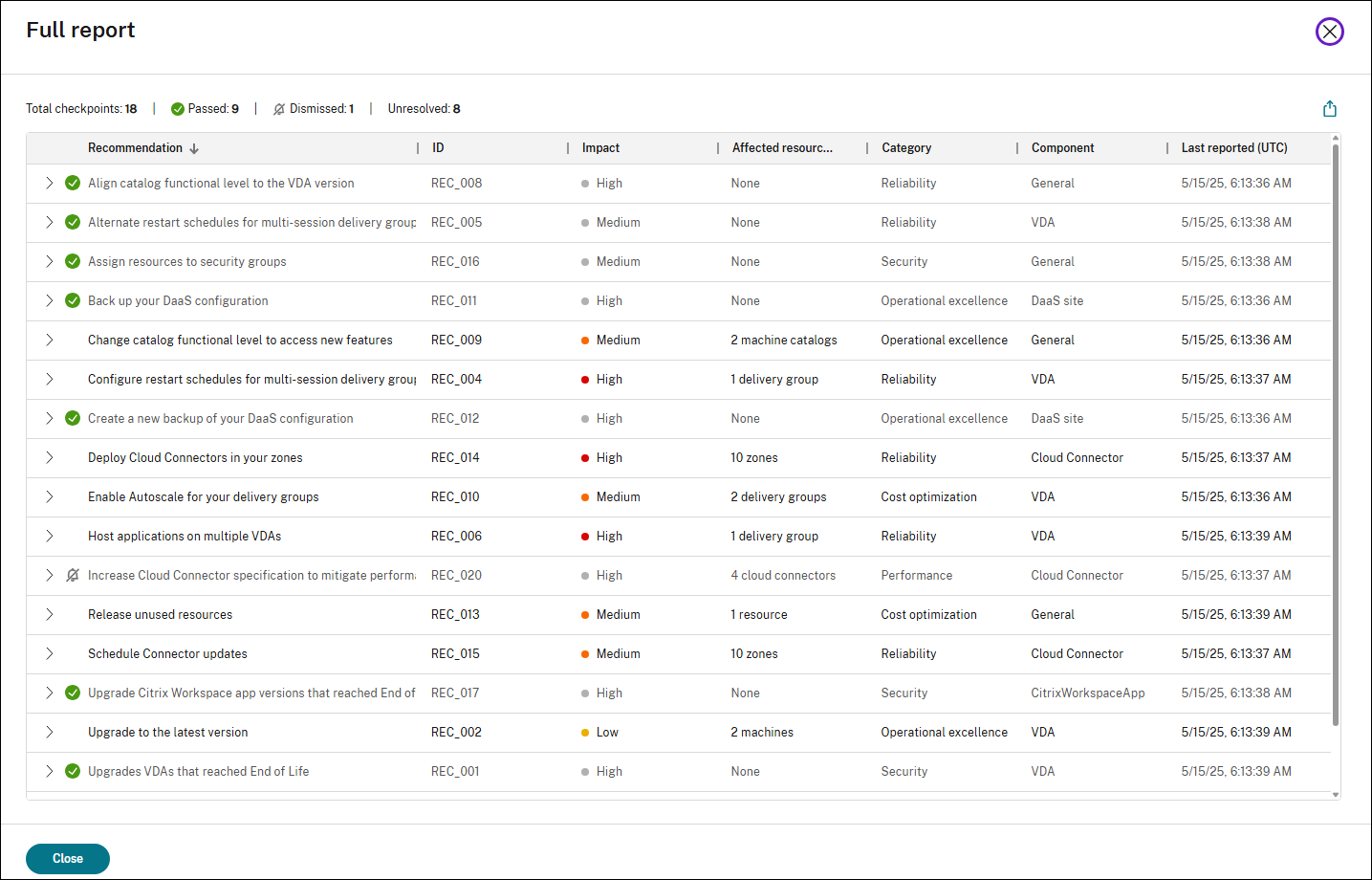This screenshot has height=880, width=1372.
Task: Click the Close button
Action: coord(67,859)
